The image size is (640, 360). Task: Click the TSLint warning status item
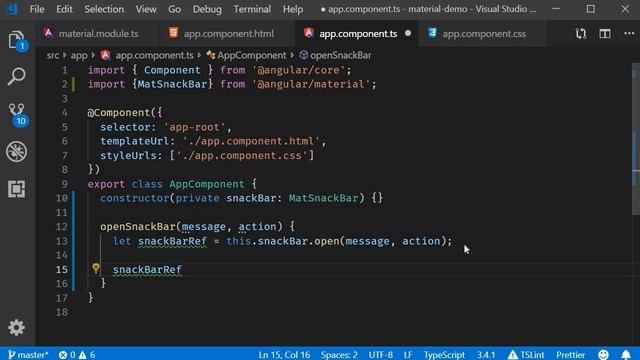tap(526, 354)
